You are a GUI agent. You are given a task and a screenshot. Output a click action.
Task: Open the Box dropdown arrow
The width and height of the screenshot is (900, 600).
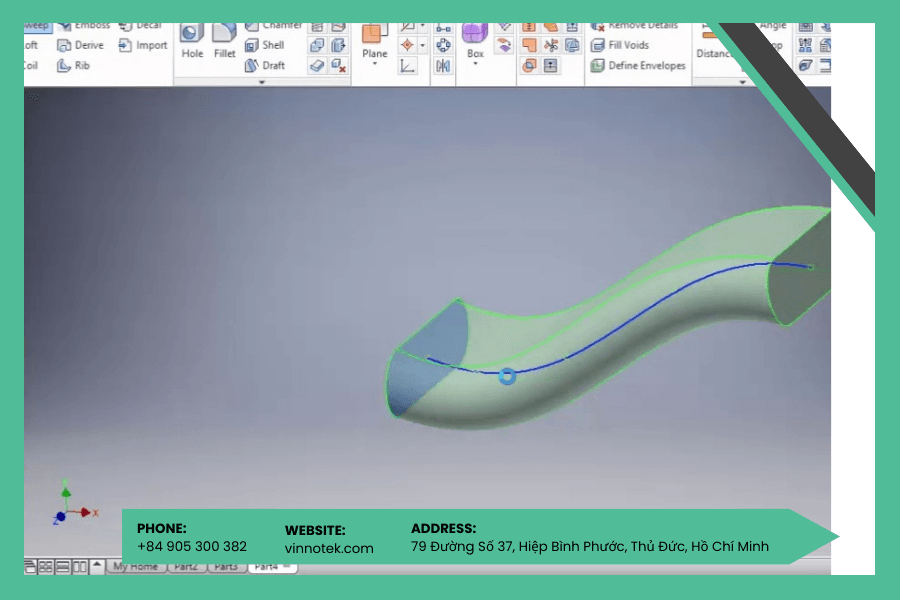475,64
